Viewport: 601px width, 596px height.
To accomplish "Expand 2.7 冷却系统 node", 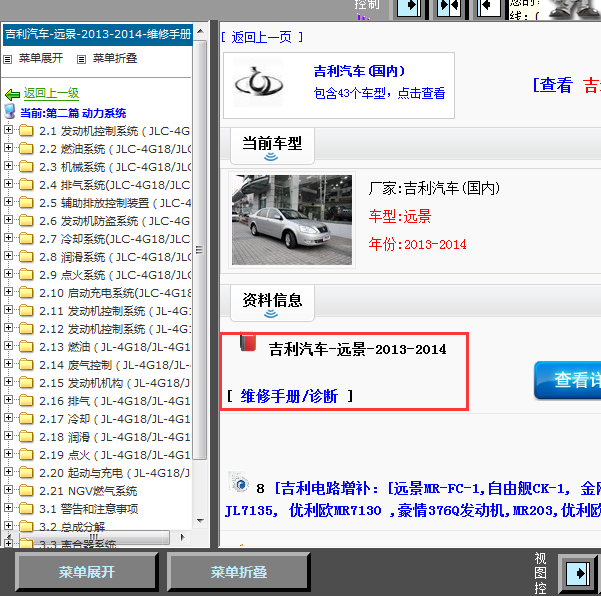I will pyautogui.click(x=8, y=238).
